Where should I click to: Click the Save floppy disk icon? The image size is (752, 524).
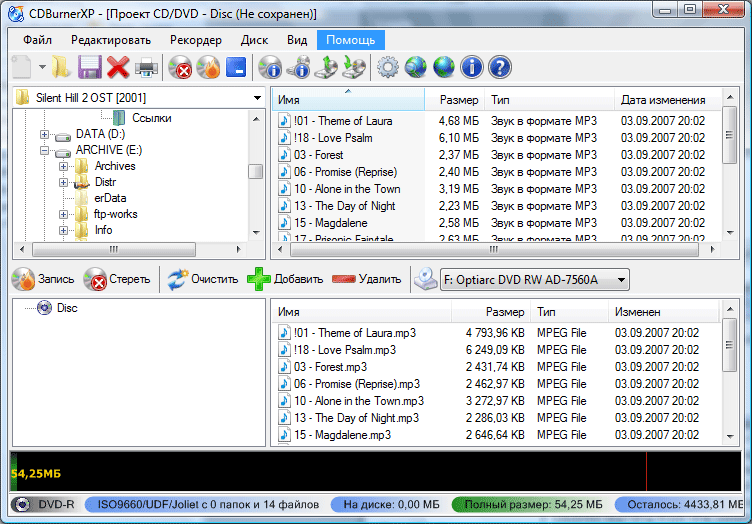tap(90, 67)
